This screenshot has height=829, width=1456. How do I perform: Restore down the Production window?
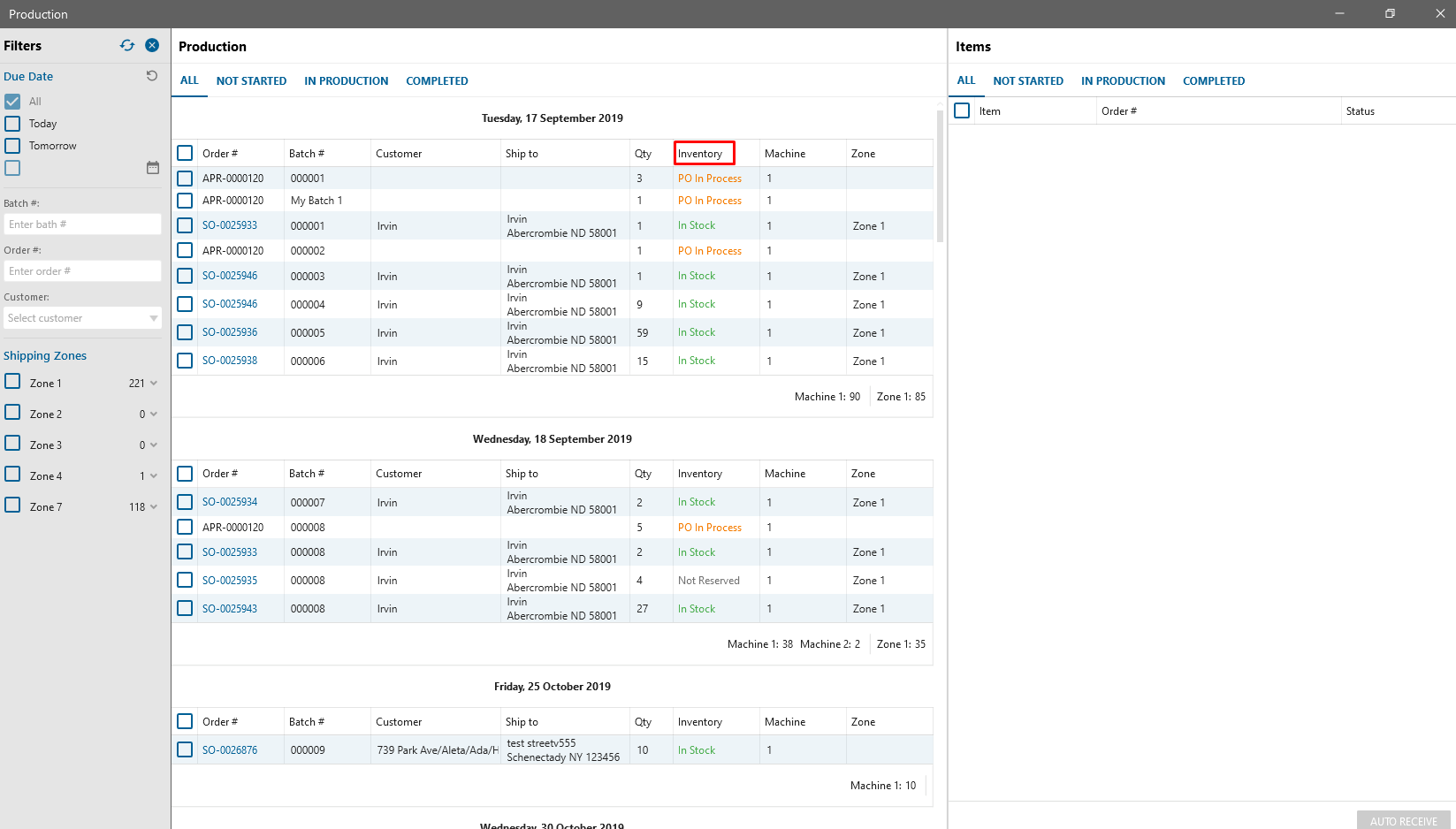(1390, 13)
